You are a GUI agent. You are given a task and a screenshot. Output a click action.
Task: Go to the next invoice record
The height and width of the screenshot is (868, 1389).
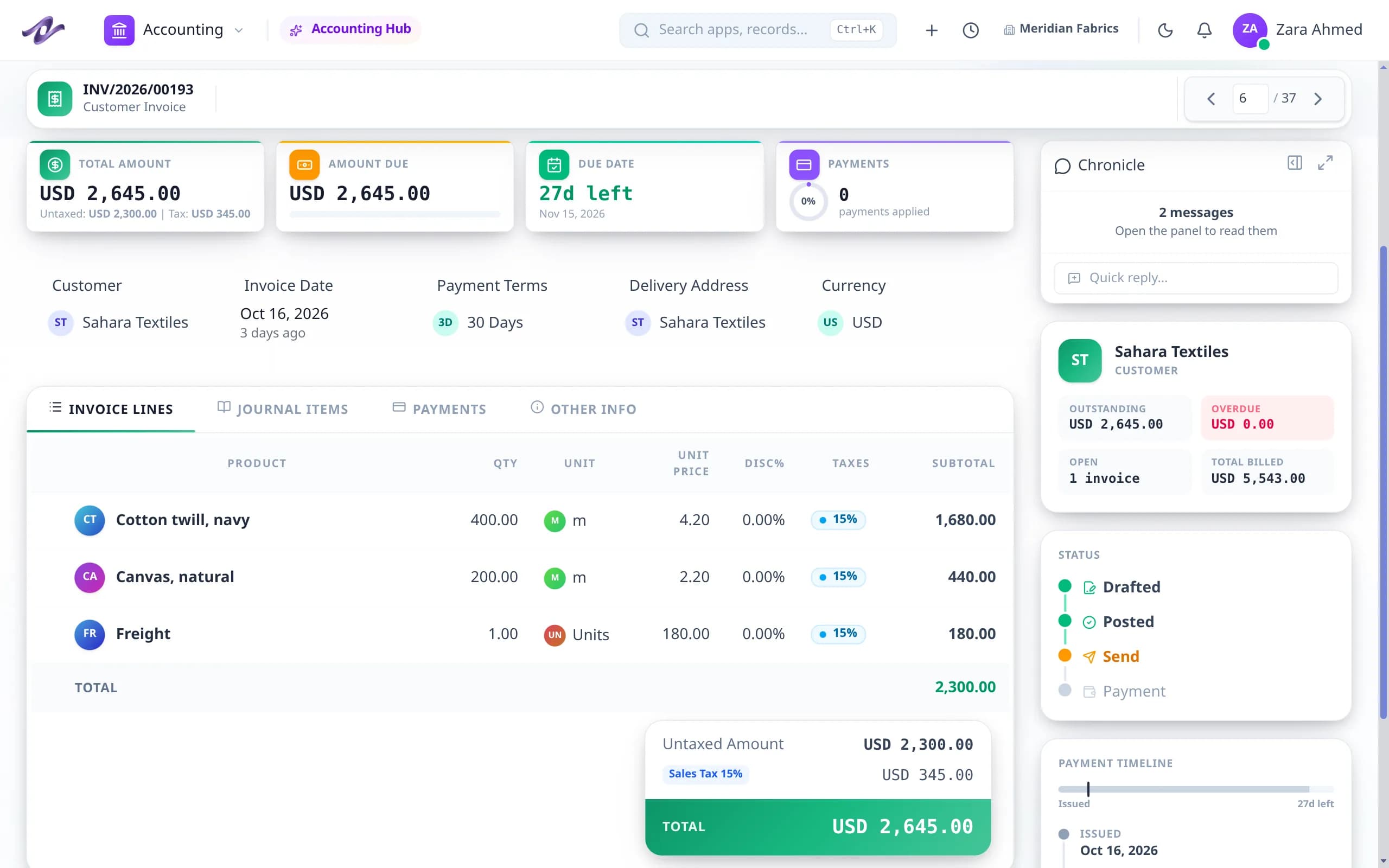tap(1318, 99)
